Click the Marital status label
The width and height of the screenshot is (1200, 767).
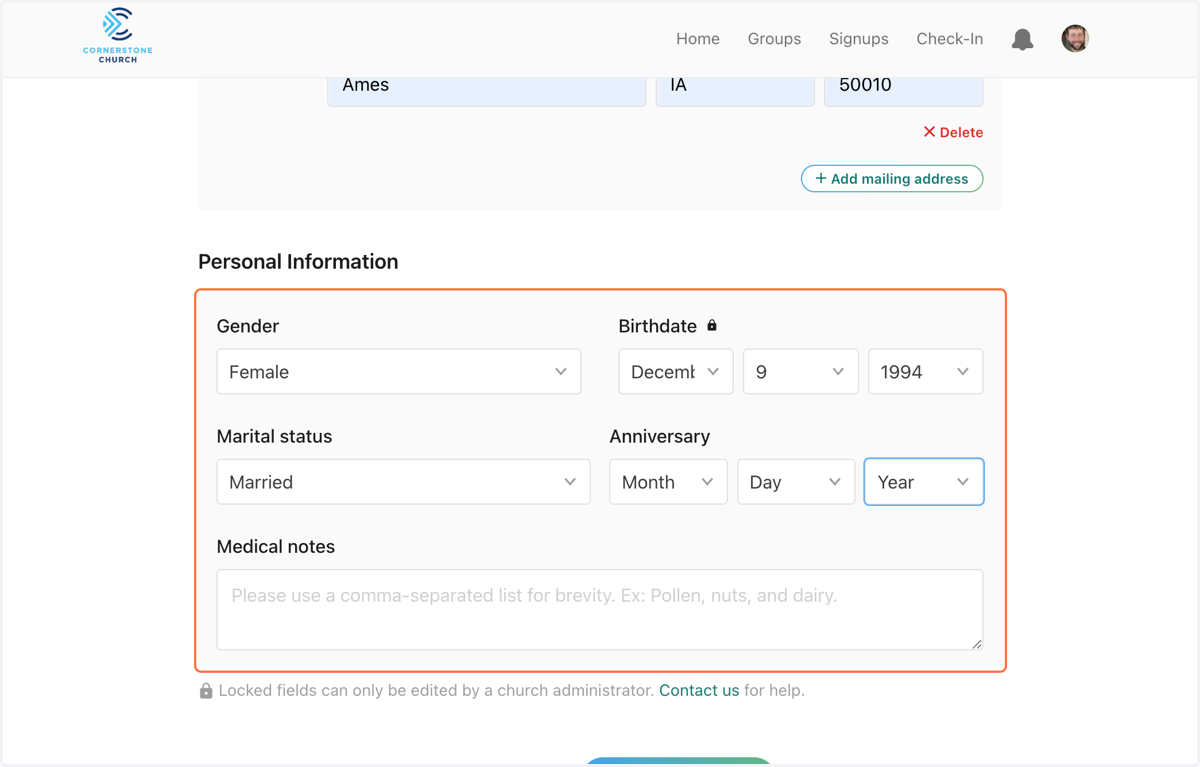click(274, 437)
